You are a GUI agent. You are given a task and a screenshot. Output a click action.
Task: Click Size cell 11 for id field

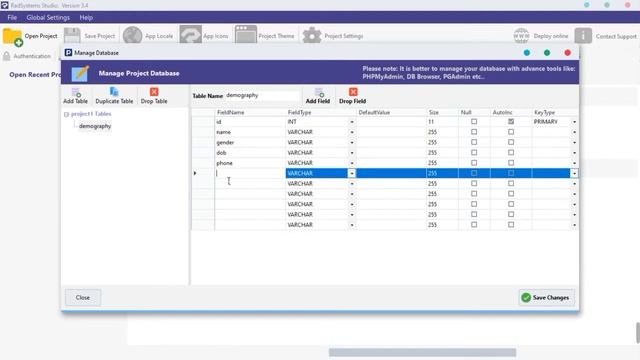click(442, 122)
